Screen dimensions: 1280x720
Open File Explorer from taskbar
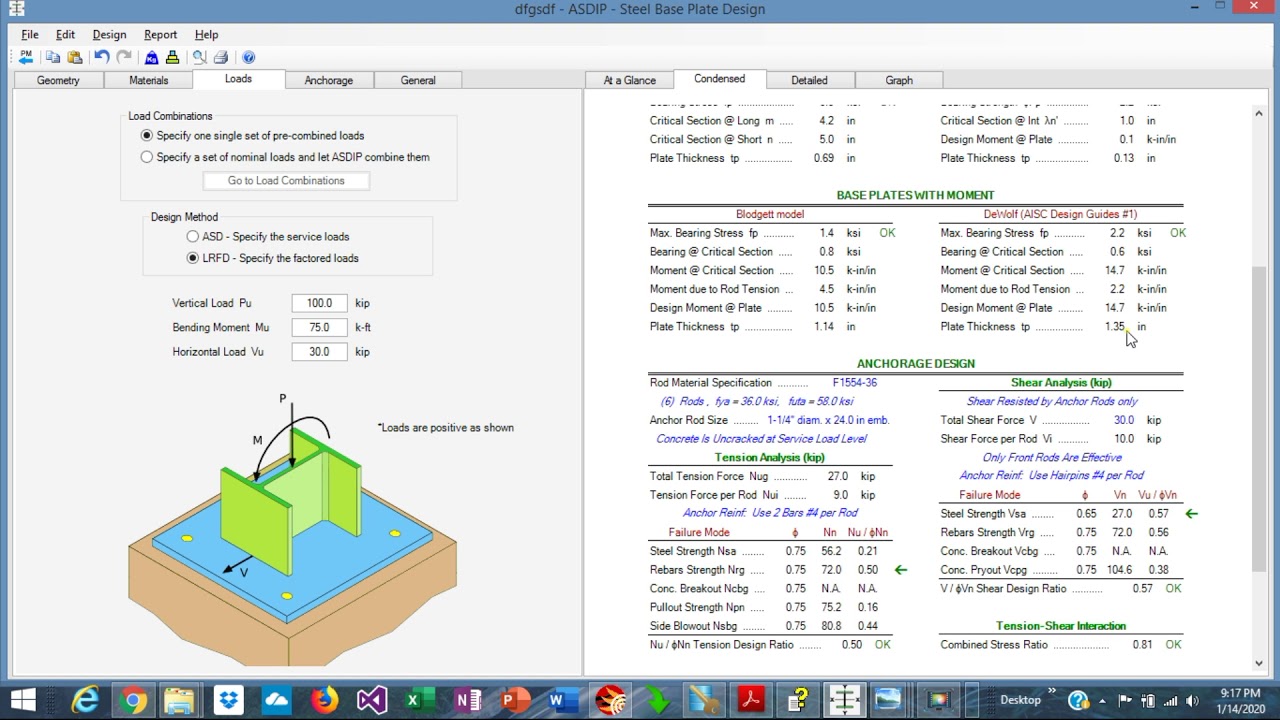(180, 700)
